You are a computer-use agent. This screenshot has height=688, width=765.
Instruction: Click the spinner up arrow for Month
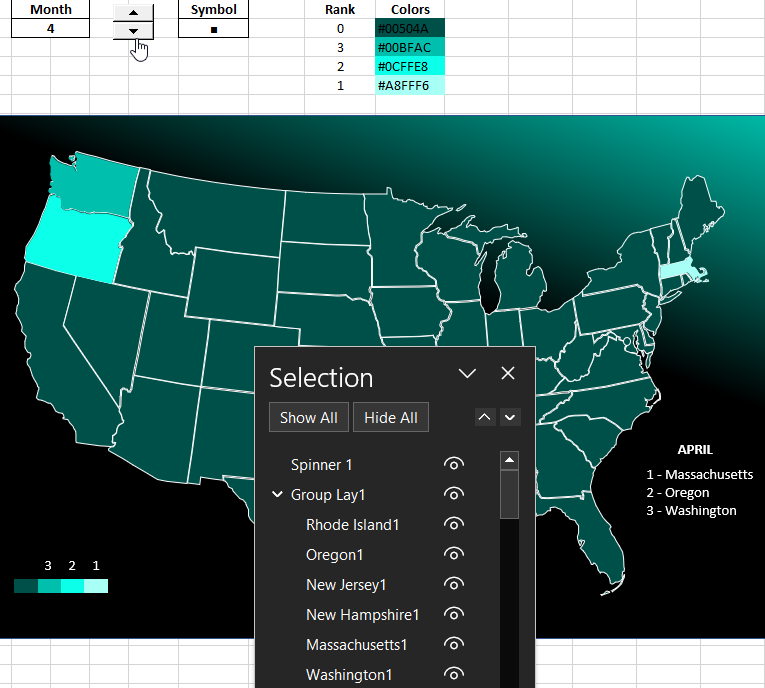click(134, 12)
